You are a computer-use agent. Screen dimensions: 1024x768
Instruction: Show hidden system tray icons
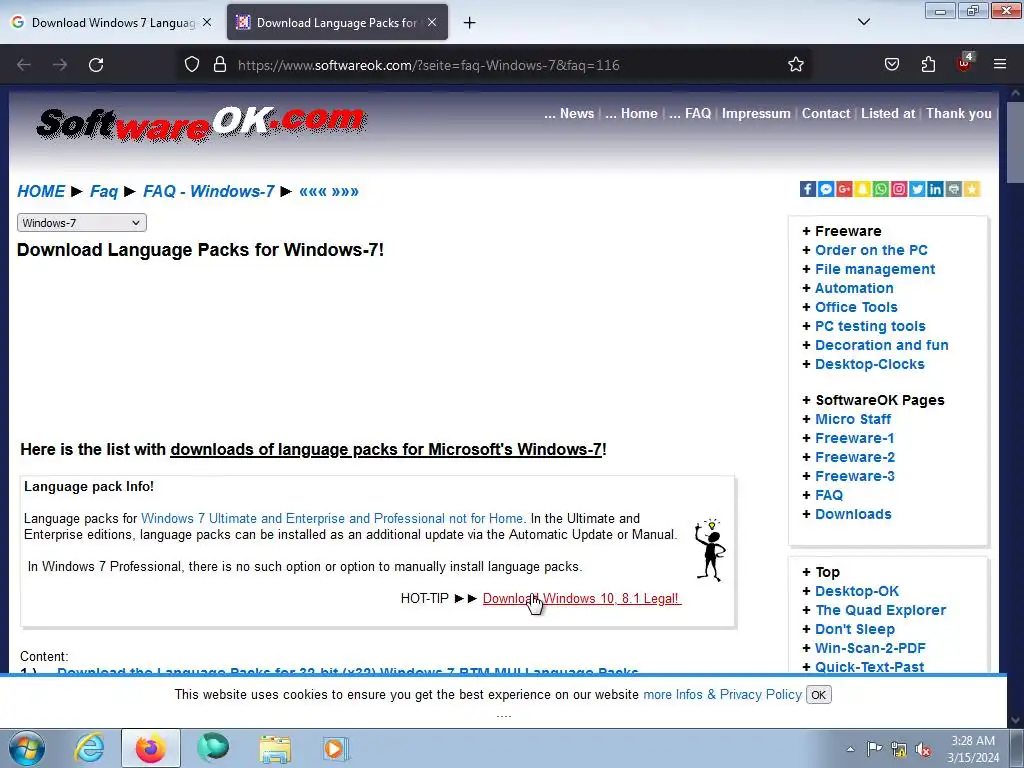coord(850,749)
